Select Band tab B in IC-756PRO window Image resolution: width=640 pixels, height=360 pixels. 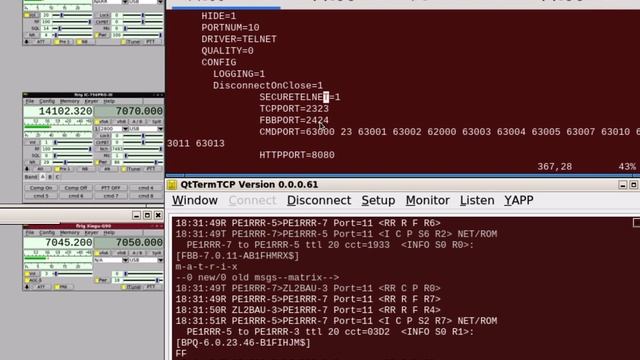tap(50, 177)
